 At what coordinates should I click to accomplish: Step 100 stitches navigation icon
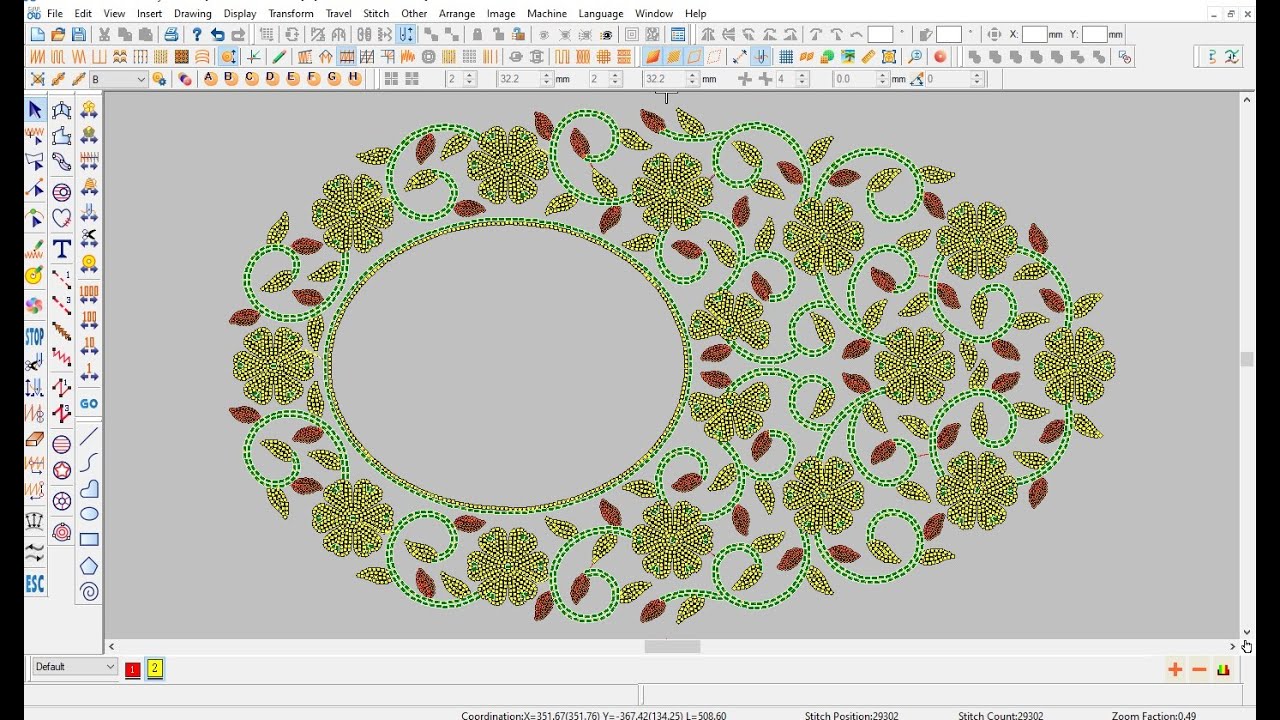click(89, 320)
